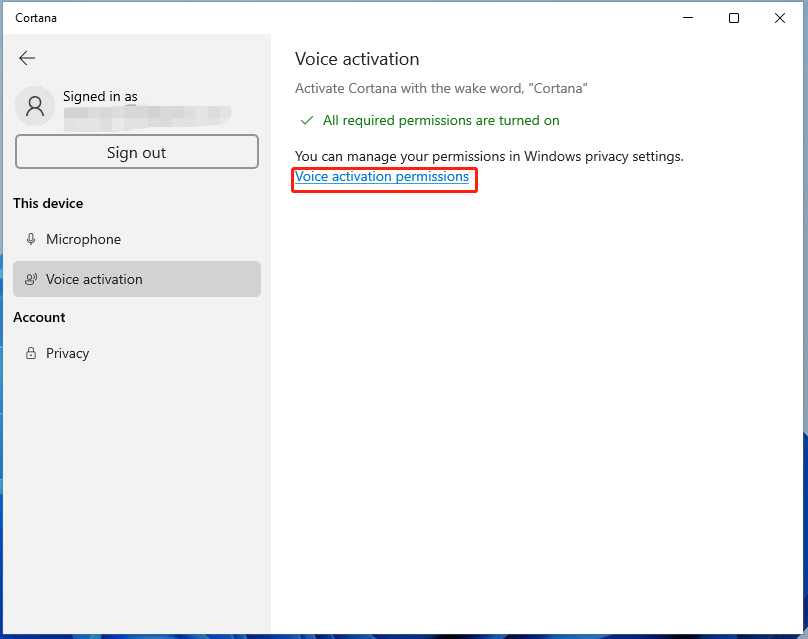The image size is (808, 639).
Task: Click the Windows taskbar at the bottom edge
Action: coord(404,634)
